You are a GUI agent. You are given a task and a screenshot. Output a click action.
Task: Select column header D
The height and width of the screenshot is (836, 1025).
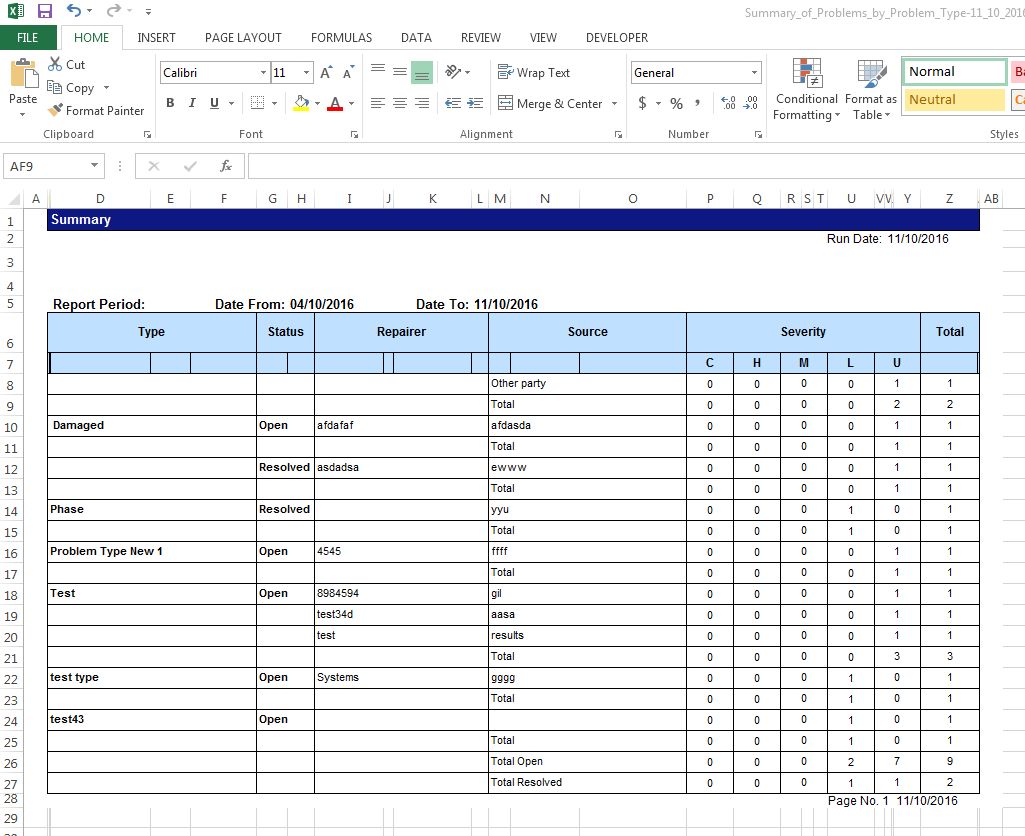[x=100, y=198]
